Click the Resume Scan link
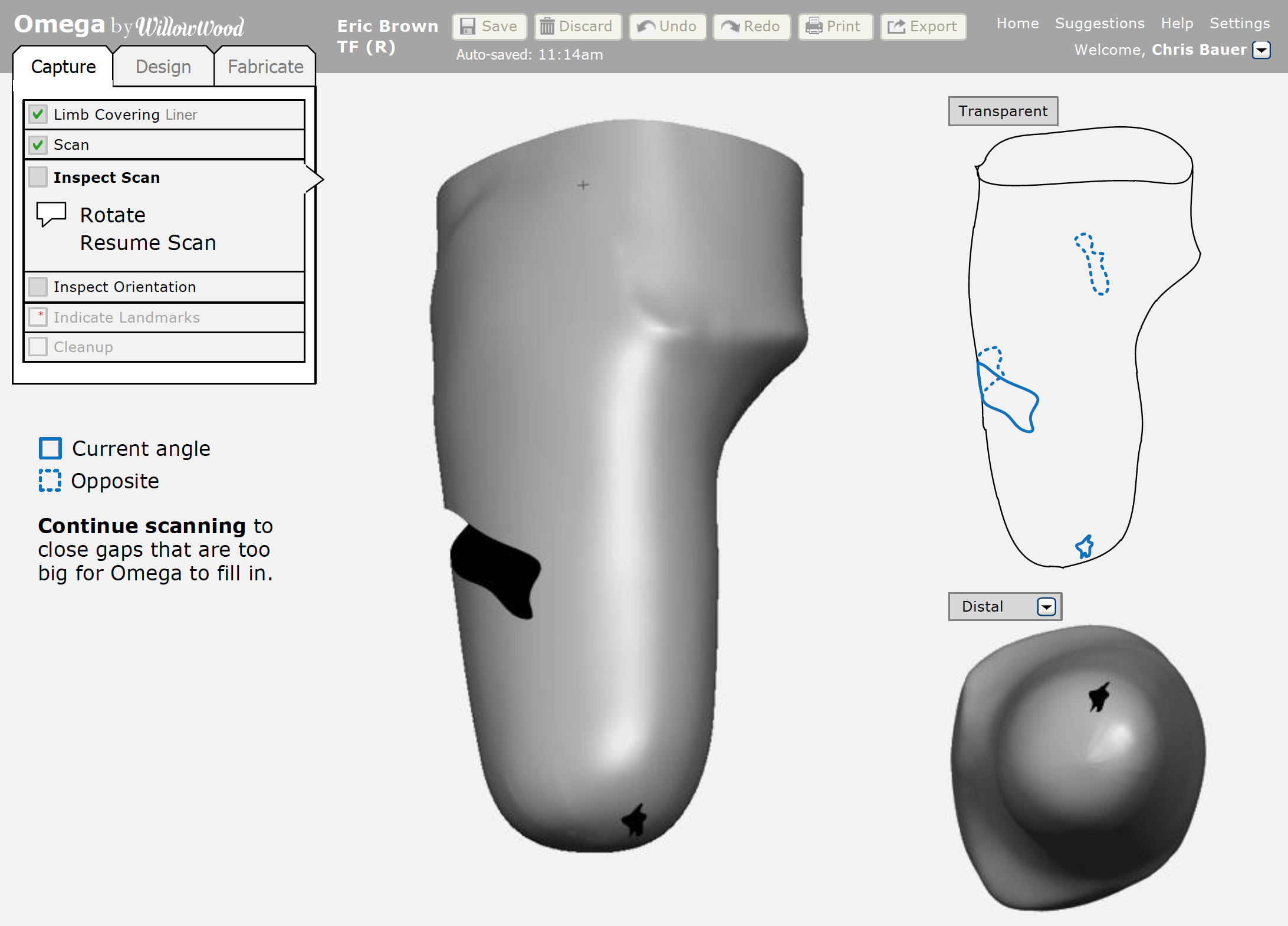Viewport: 1288px width, 926px height. 148,243
